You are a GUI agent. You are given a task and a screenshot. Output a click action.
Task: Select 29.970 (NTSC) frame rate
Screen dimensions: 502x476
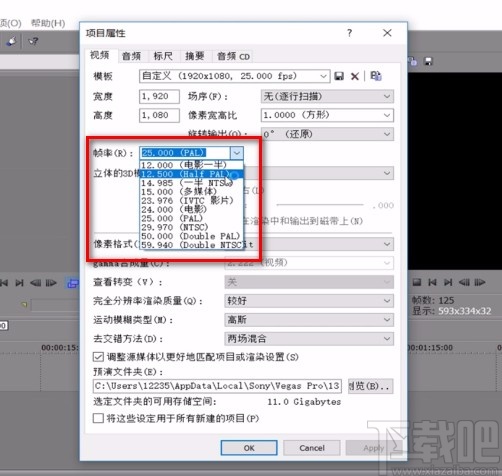click(192, 227)
